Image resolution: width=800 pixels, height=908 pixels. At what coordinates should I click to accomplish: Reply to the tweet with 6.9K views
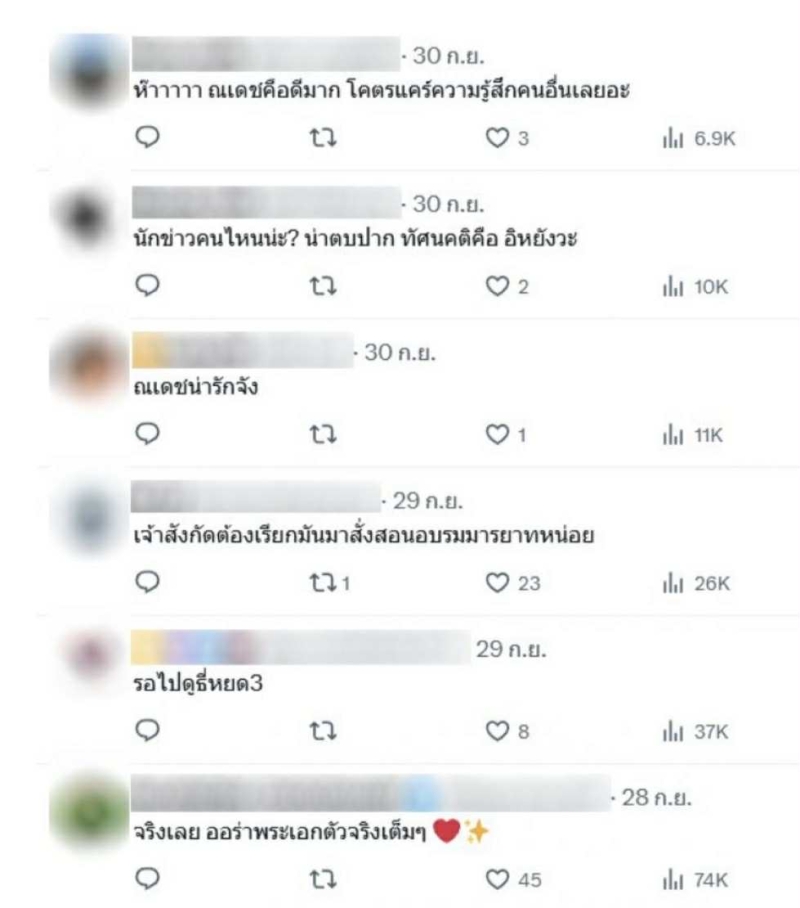(147, 138)
